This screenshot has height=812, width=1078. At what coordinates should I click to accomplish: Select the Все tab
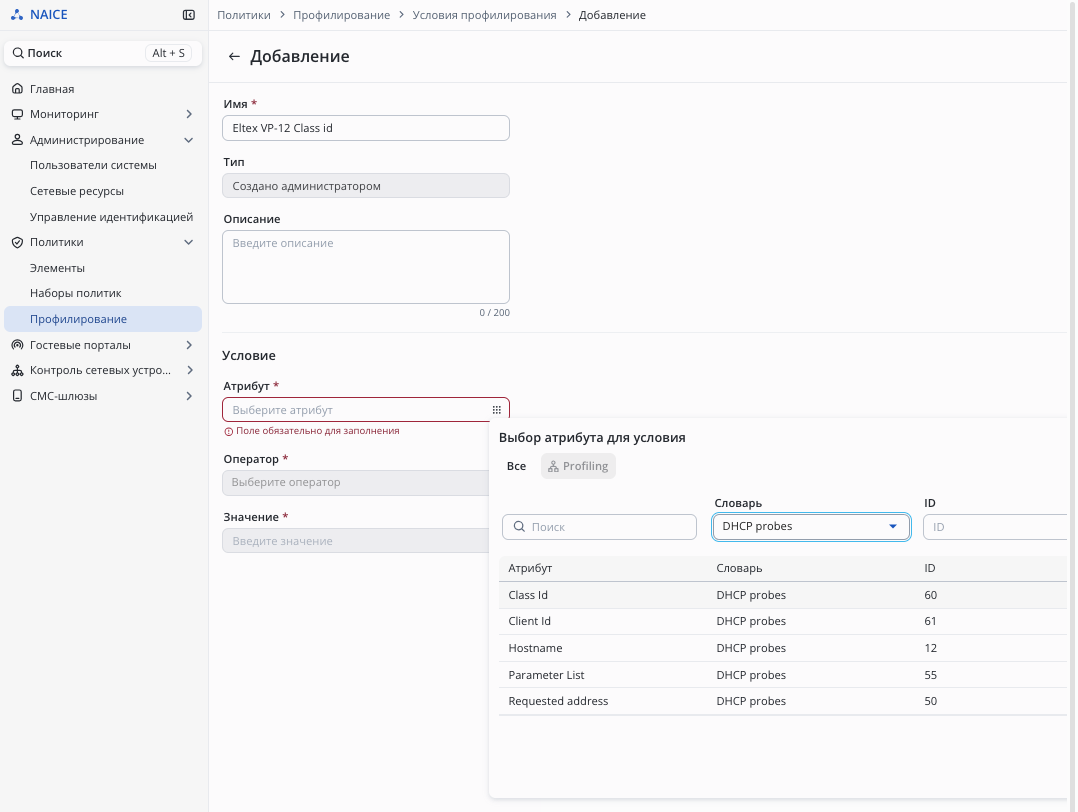[x=516, y=466]
